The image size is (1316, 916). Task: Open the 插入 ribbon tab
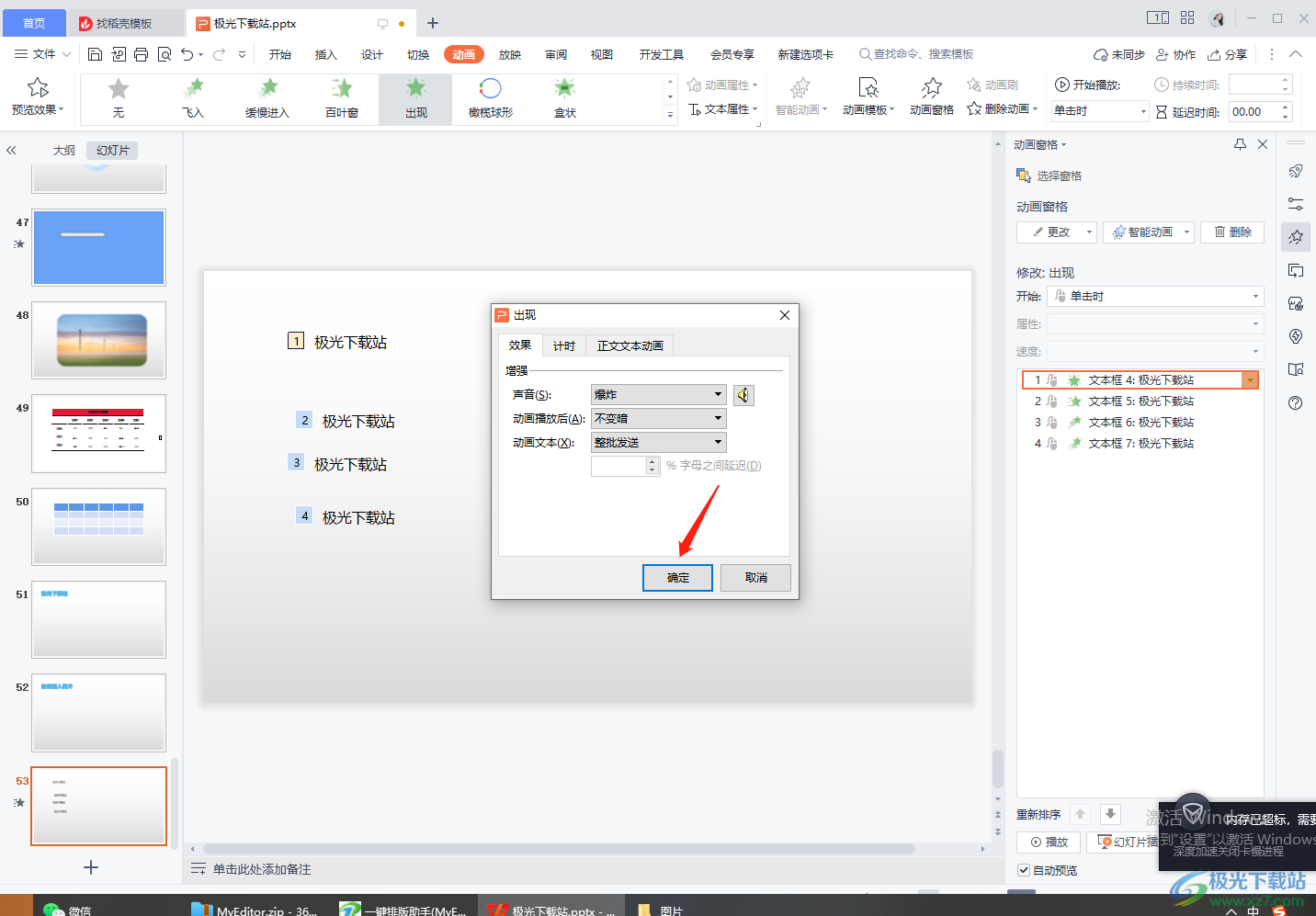[x=326, y=55]
